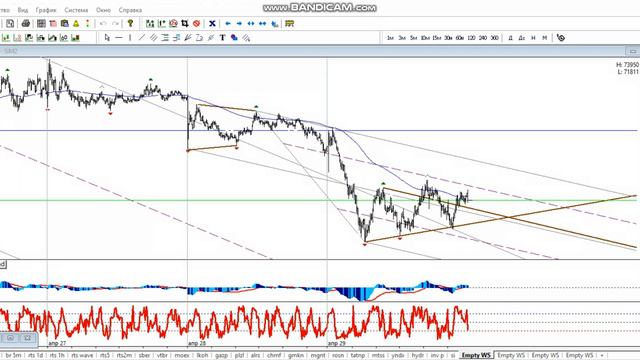Click the new document icon in toolbar
640x360 pixels.
point(10,24)
